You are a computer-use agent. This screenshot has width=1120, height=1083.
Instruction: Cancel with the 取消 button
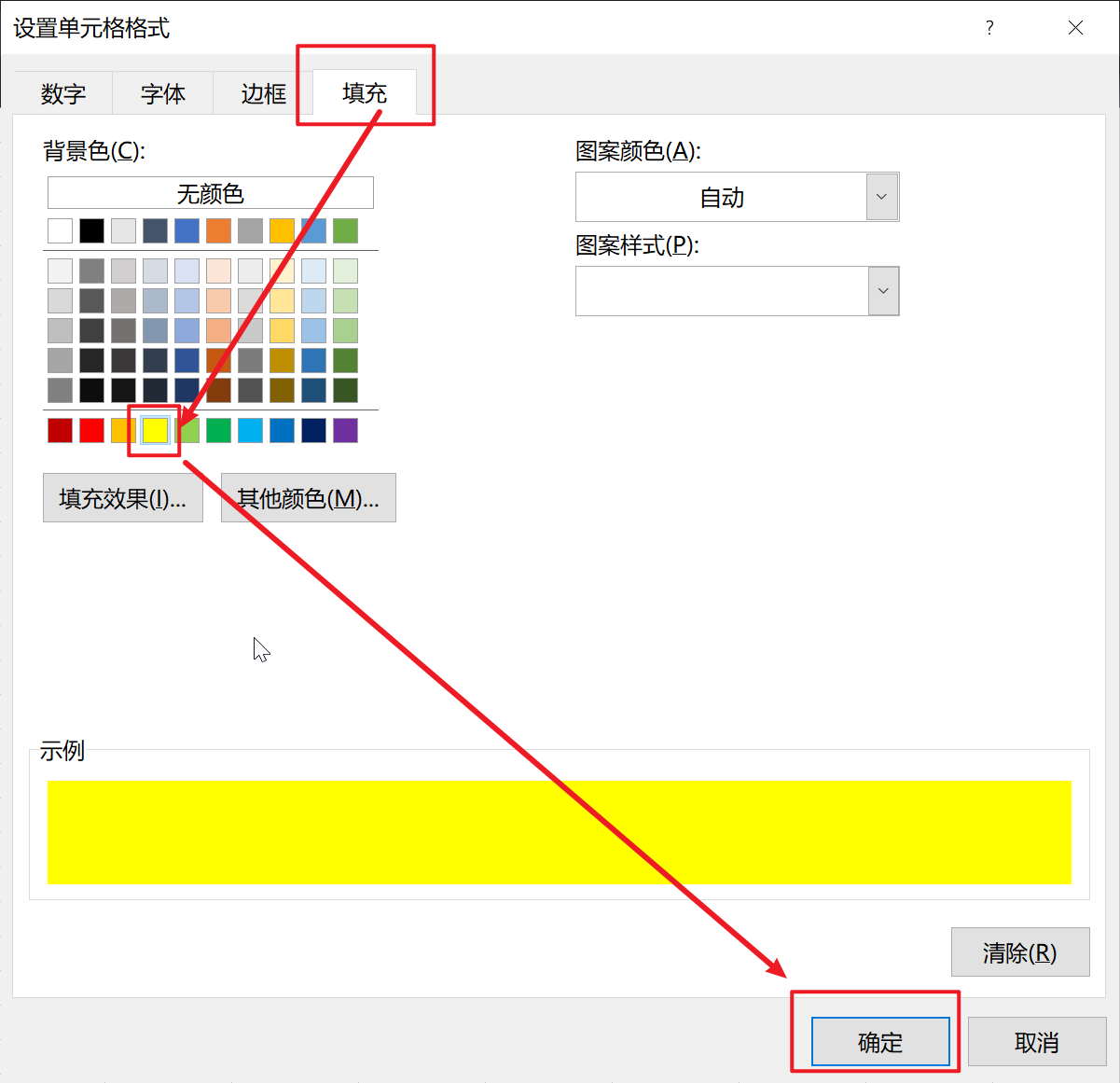click(1037, 1042)
